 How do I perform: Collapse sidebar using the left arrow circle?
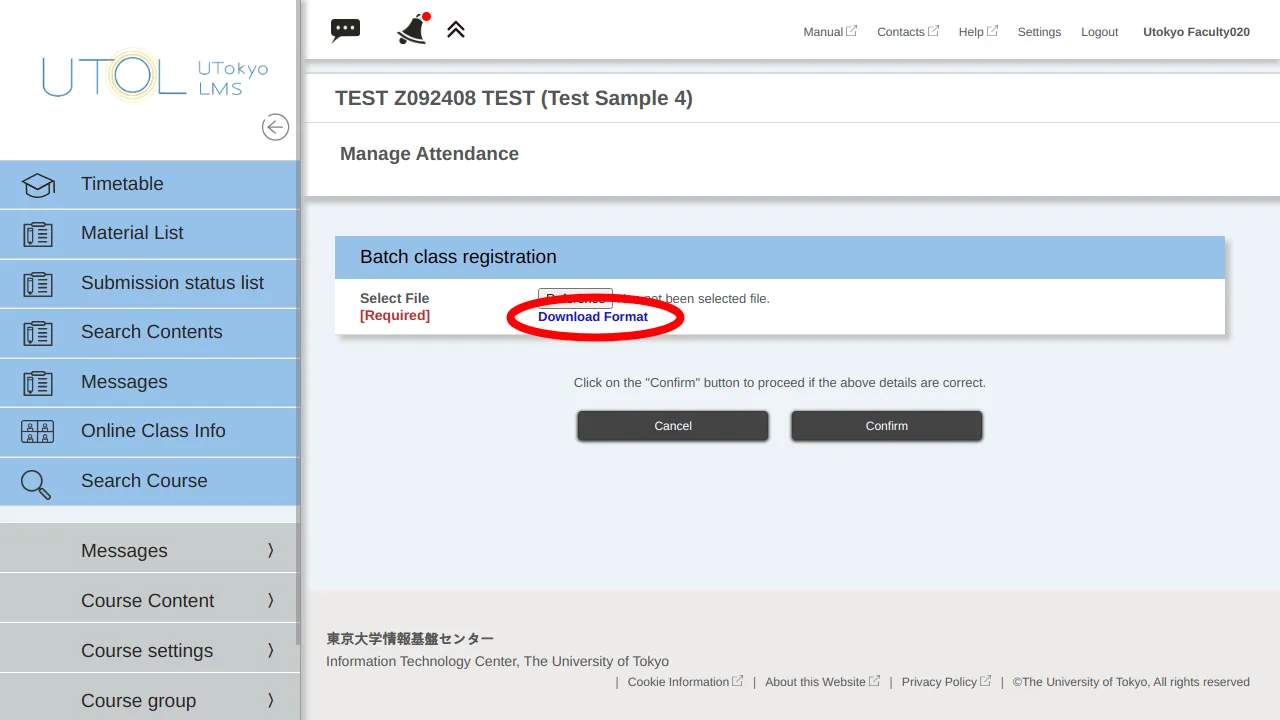coord(275,127)
